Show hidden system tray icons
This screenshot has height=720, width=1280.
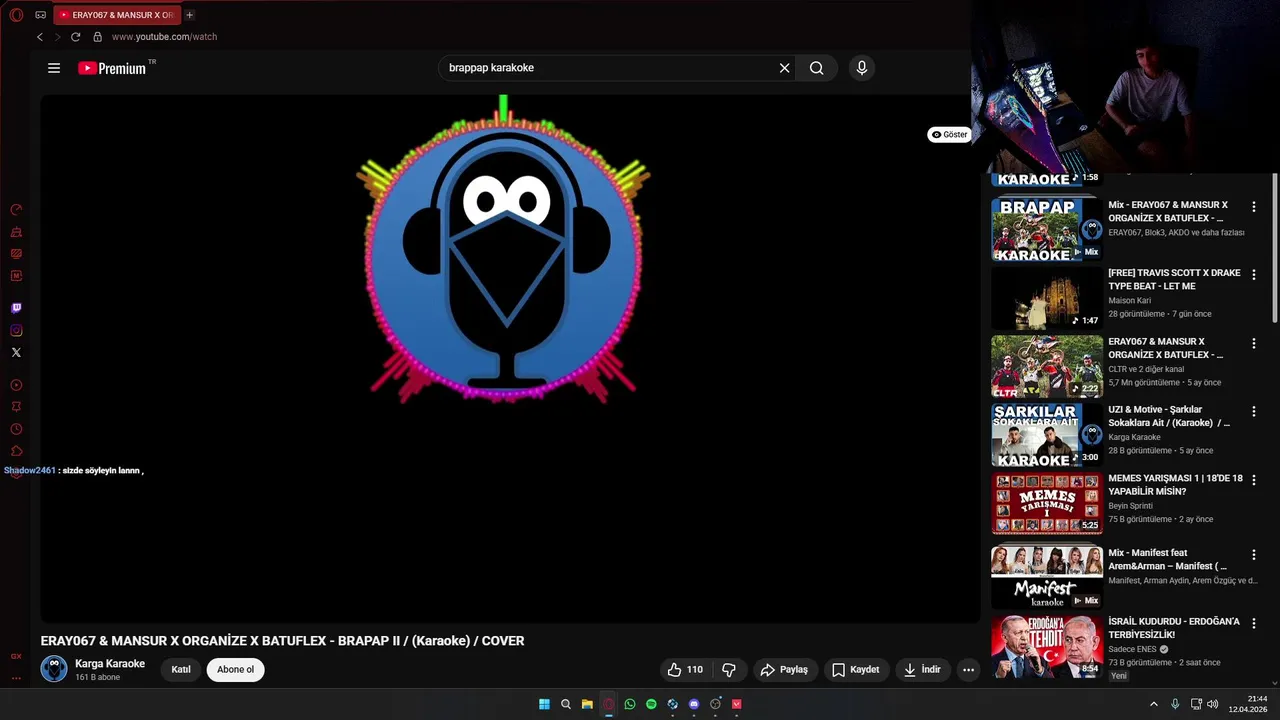(1153, 704)
